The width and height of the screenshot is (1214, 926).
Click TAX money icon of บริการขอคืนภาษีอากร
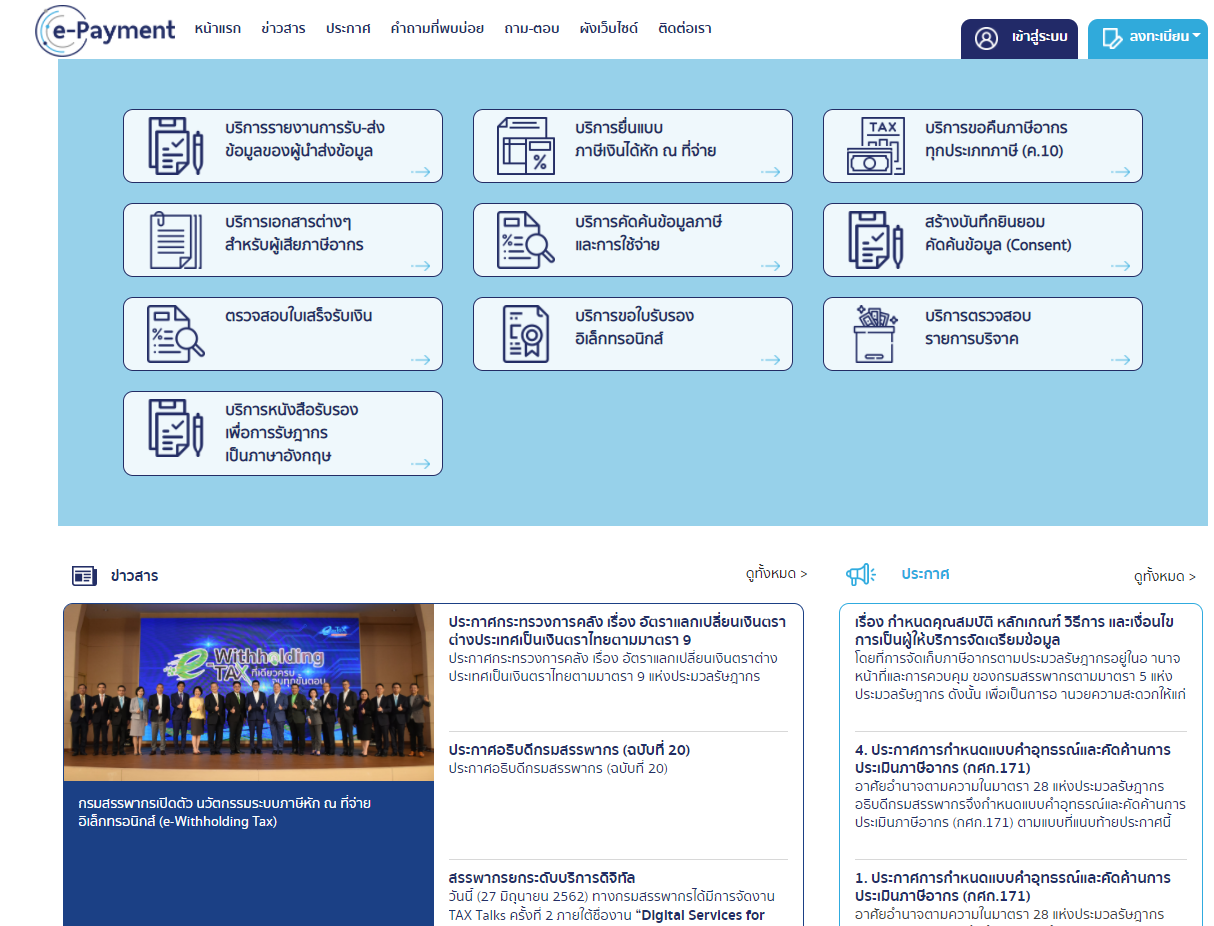pyautogui.click(x=876, y=146)
